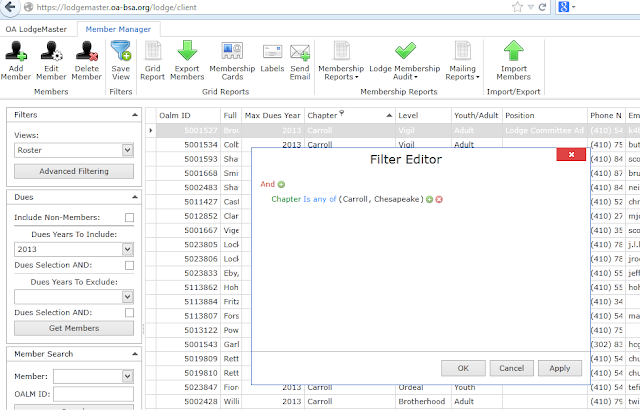Switch to the OA LodgeMaster tab
Image resolution: width=640 pixels, height=411 pixels.
click(36, 29)
